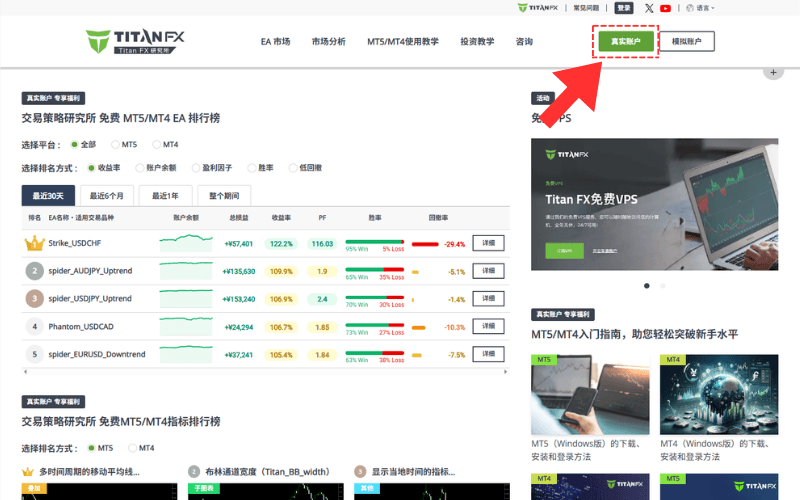Click rank 2 badge for spider_AUDJPY_Uptrend

coord(34,271)
